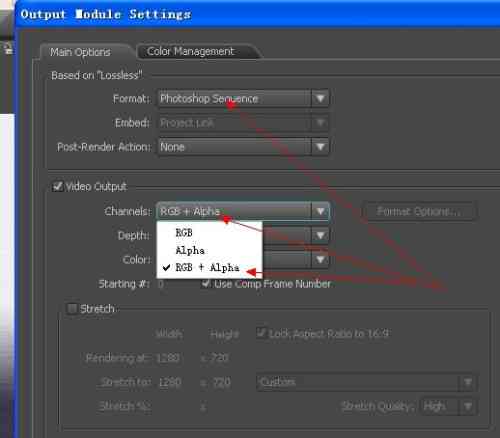Viewport: 500px width, 438px height.
Task: Open the Format dropdown arrow
Action: pos(320,99)
